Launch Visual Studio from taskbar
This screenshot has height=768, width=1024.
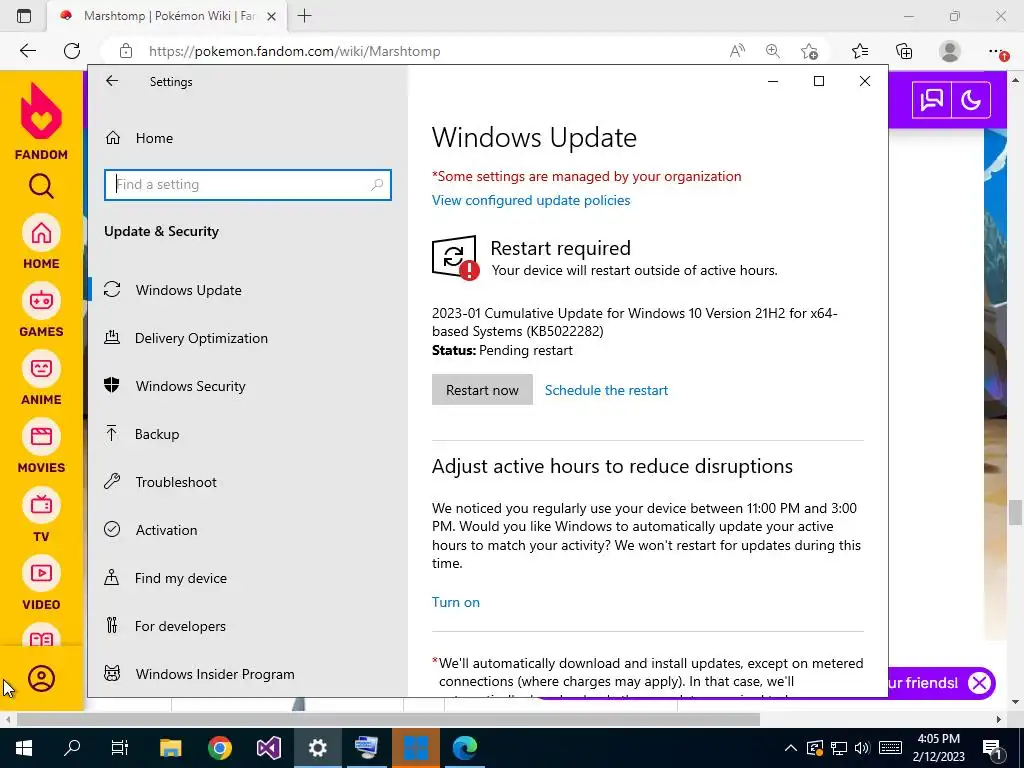[268, 748]
